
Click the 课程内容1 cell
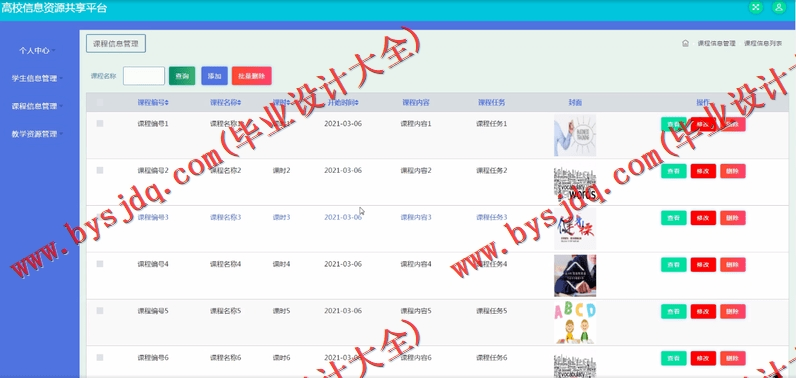click(x=416, y=123)
